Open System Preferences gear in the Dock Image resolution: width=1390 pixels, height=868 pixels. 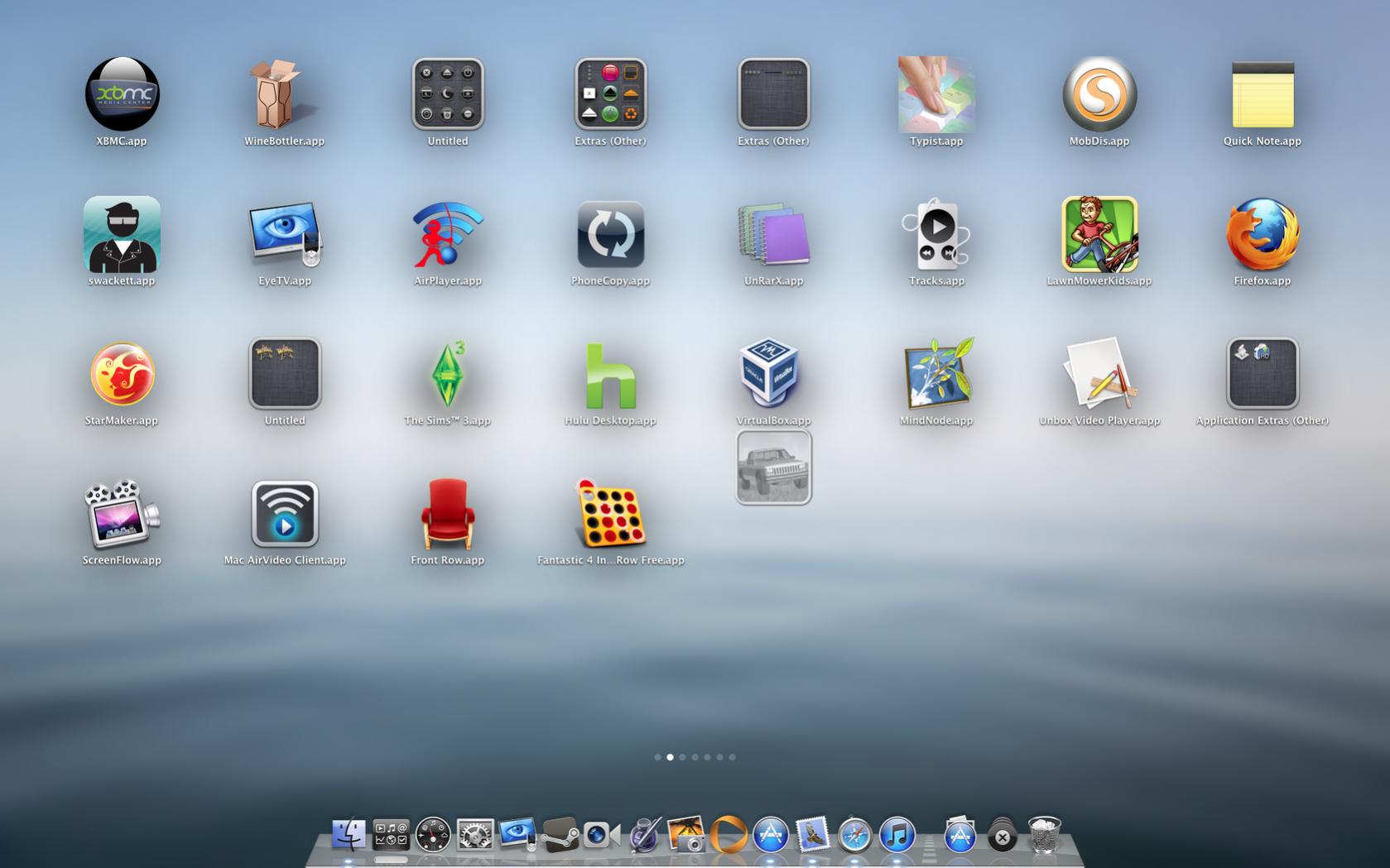475,835
